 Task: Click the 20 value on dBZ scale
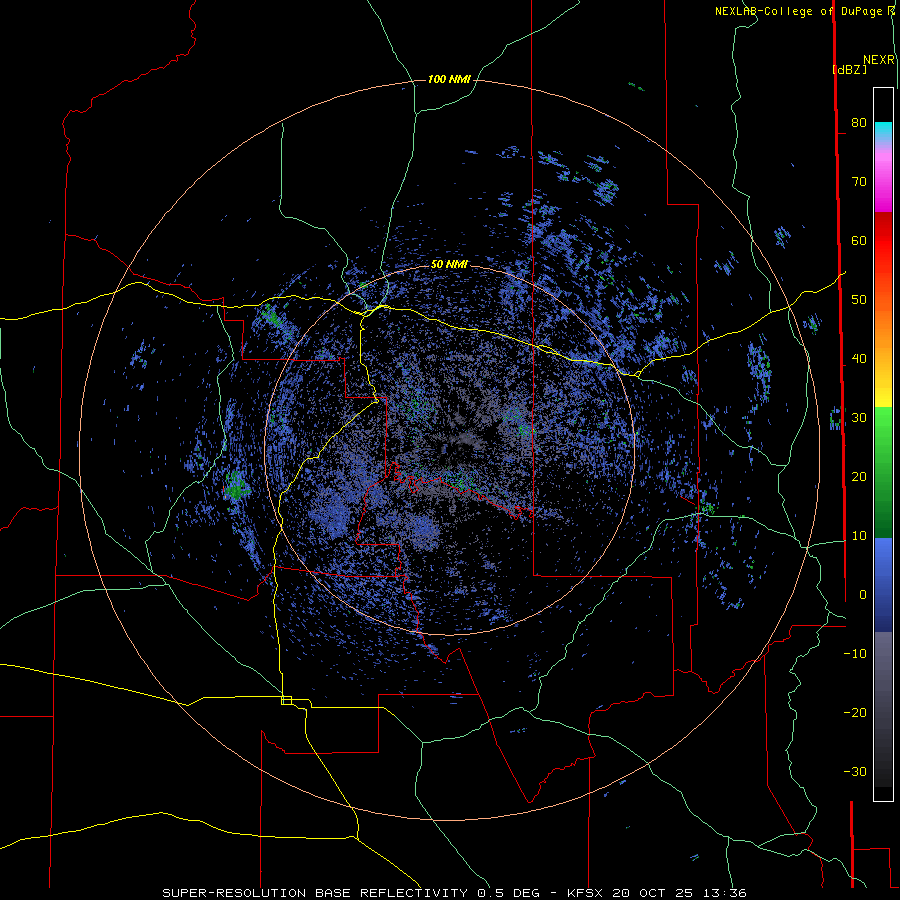coord(859,477)
